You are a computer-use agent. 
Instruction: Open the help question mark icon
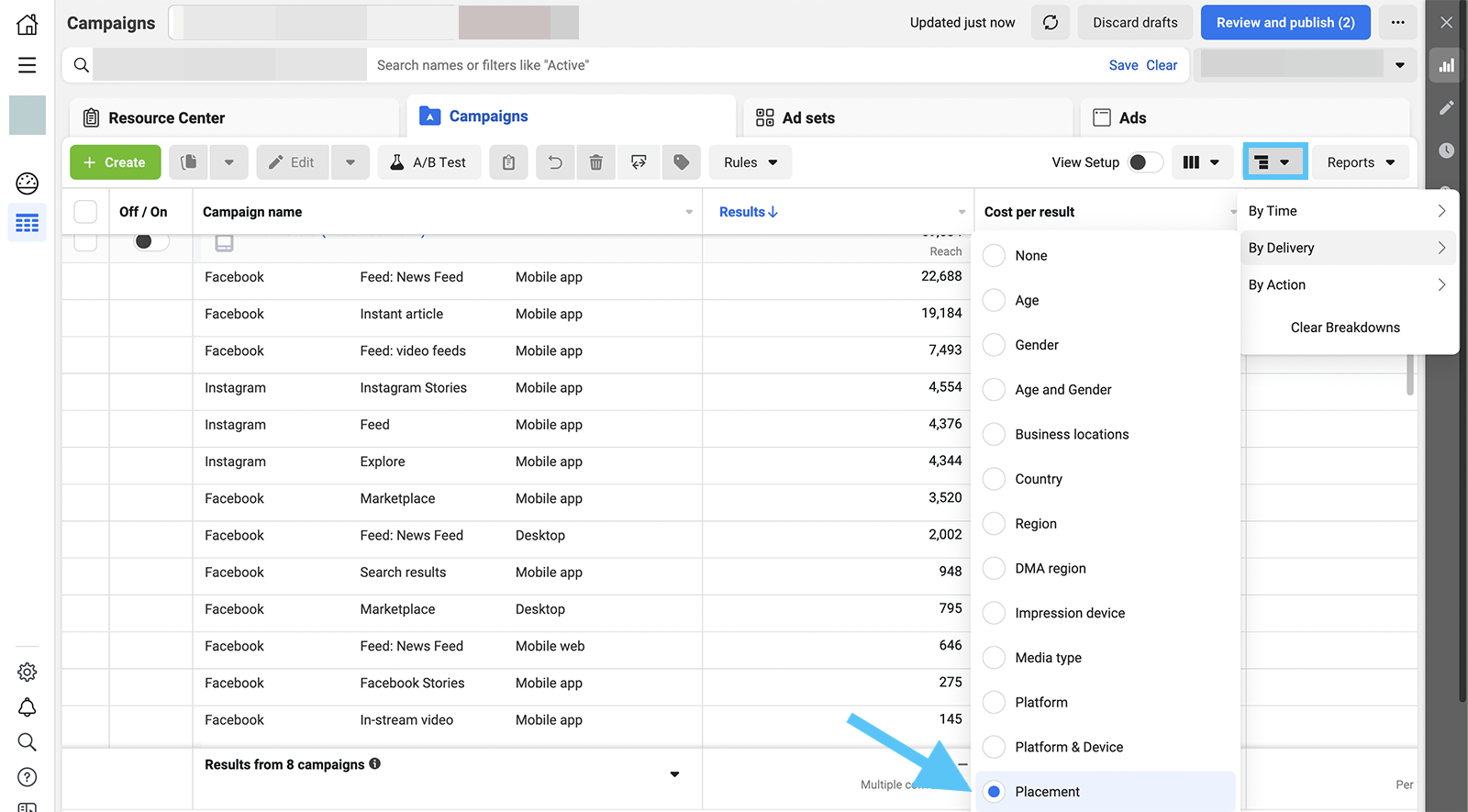[x=28, y=777]
